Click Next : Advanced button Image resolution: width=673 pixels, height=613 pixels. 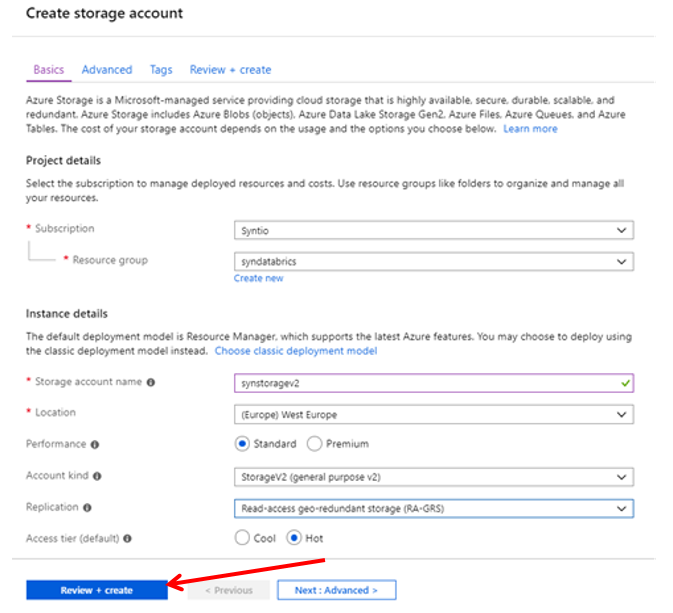[x=336, y=590]
